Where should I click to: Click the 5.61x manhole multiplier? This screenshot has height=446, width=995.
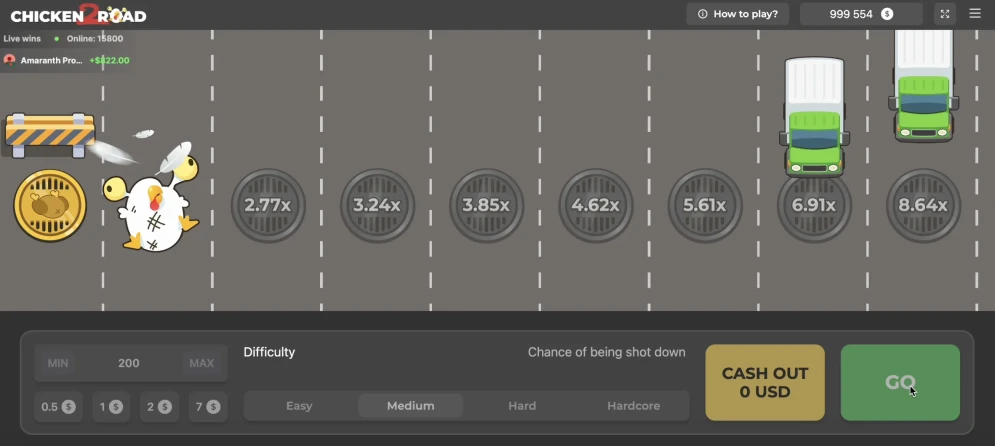(704, 205)
